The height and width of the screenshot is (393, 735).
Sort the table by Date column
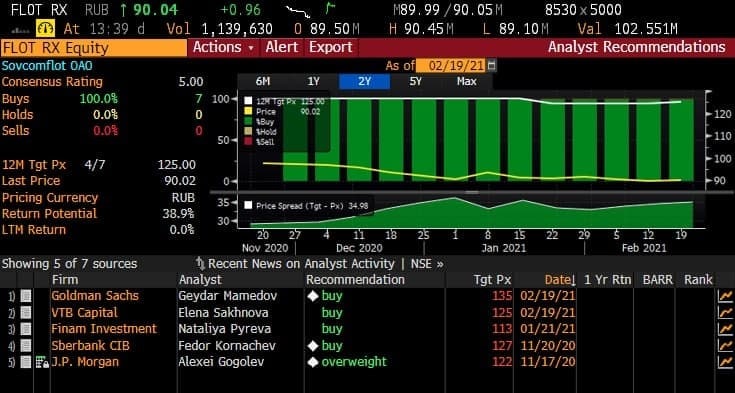(x=560, y=280)
